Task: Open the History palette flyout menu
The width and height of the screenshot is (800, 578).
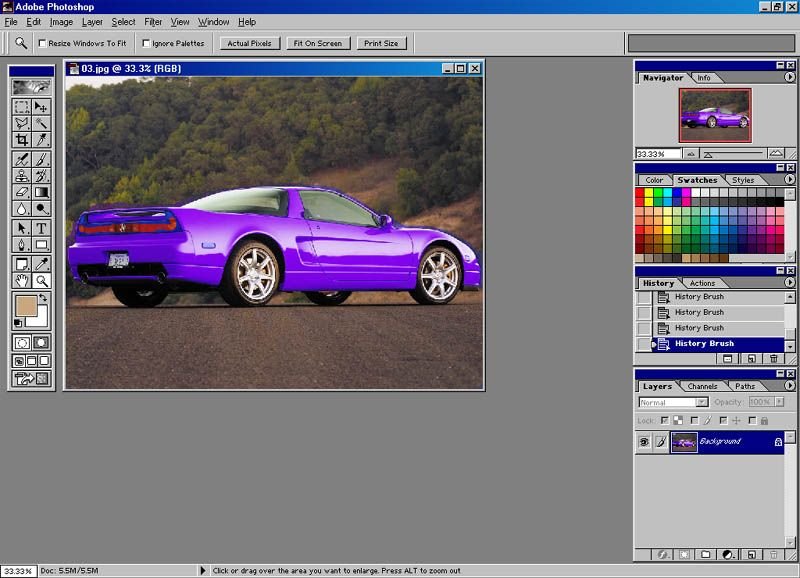Action: pos(791,283)
